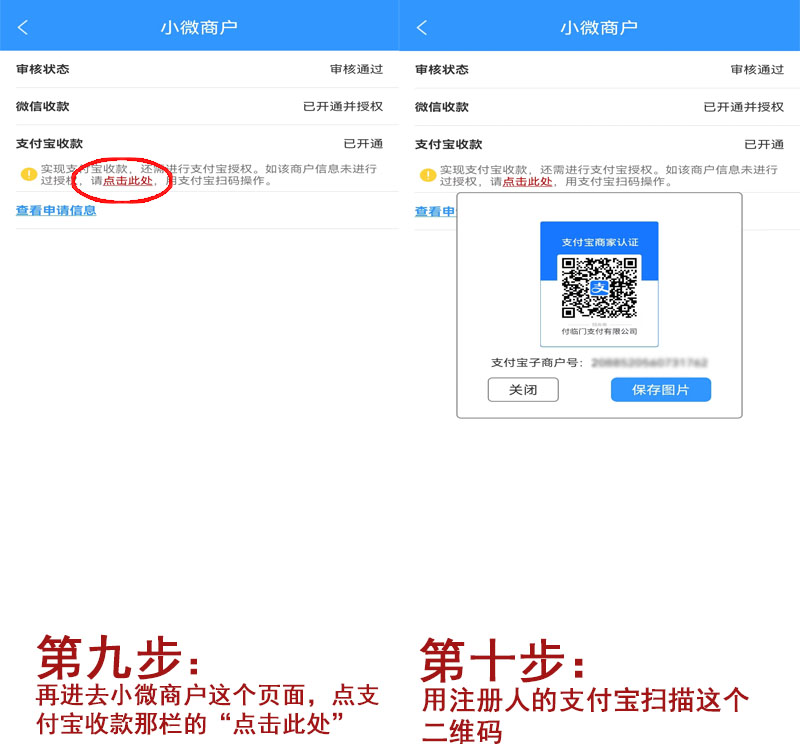This screenshot has width=800, height=750.
Task: Click 微信收款 label on left screen
Action: tap(42, 106)
